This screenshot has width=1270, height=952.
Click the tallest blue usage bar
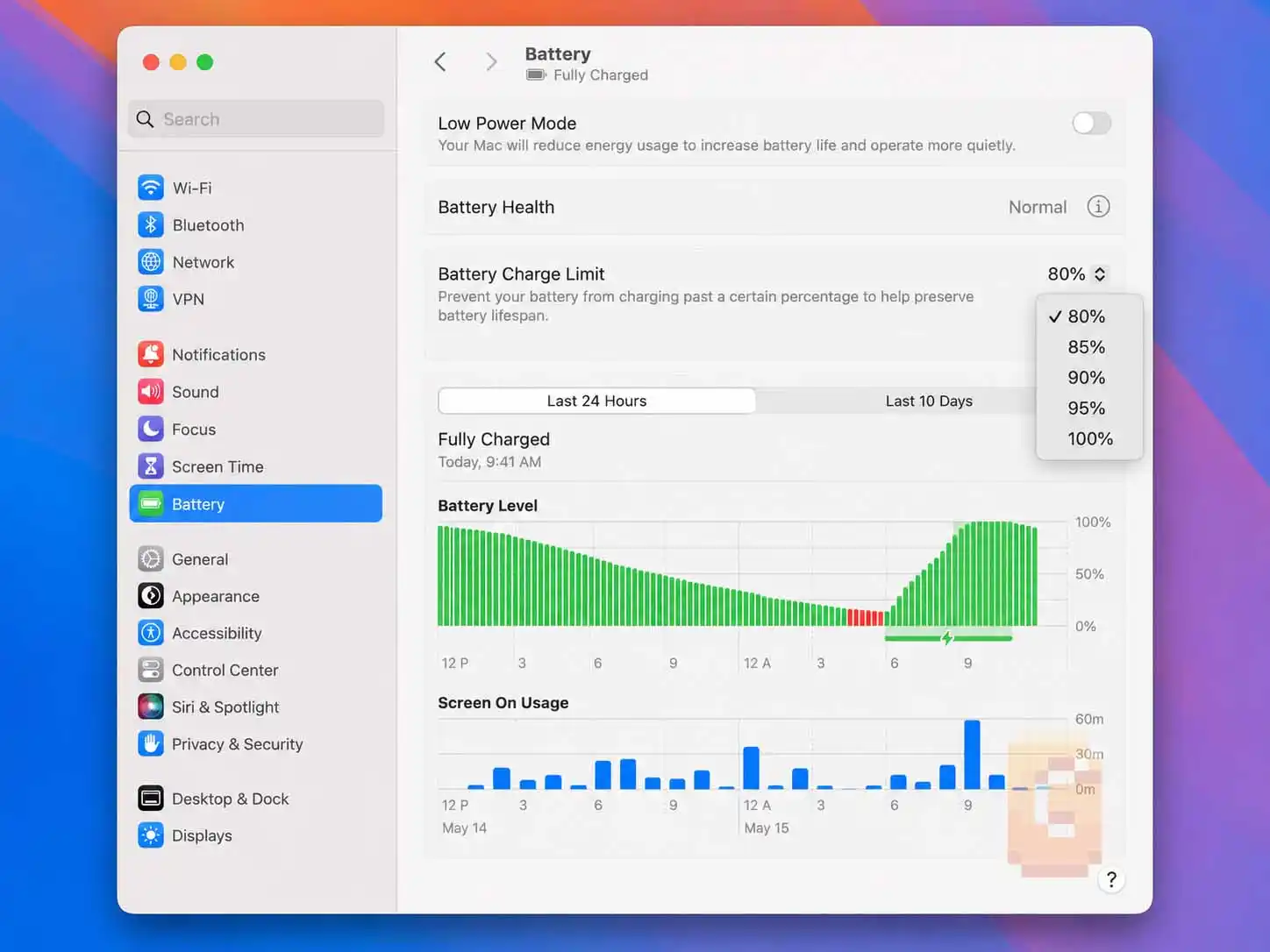972,755
